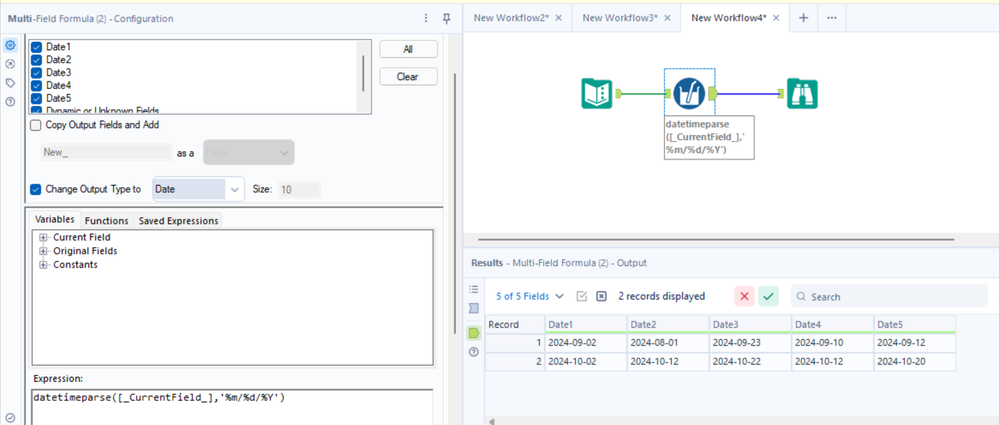Enable Copy Output Fields and Add

coord(36,125)
